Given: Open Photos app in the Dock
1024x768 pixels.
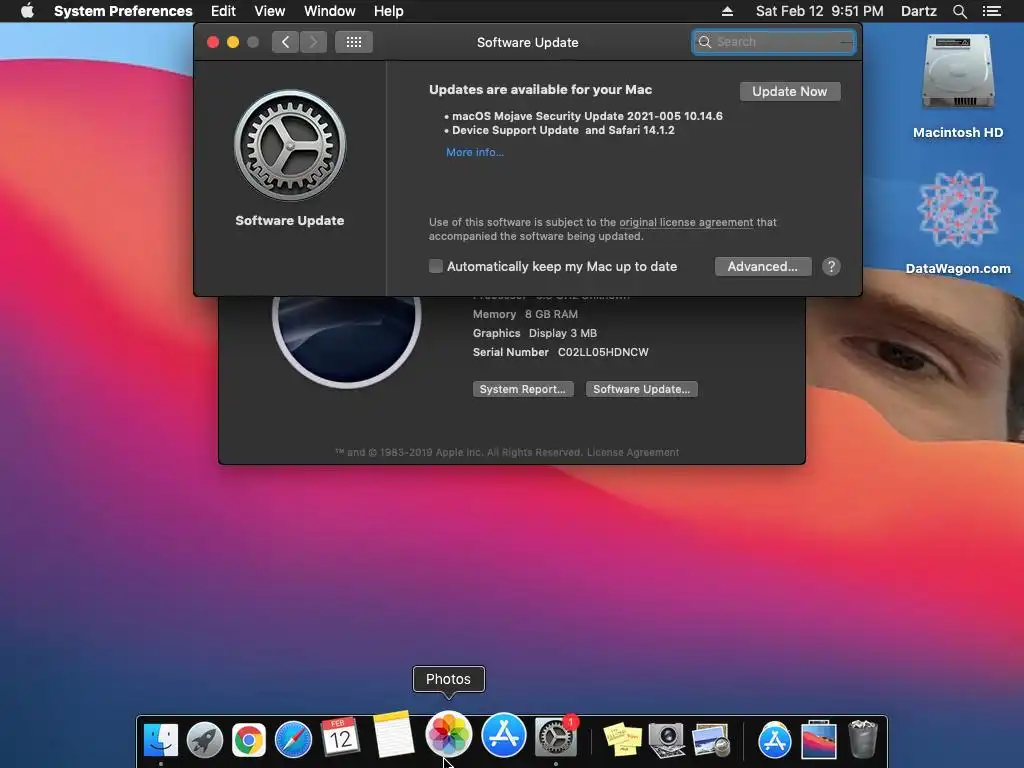Looking at the screenshot, I should pyautogui.click(x=448, y=734).
